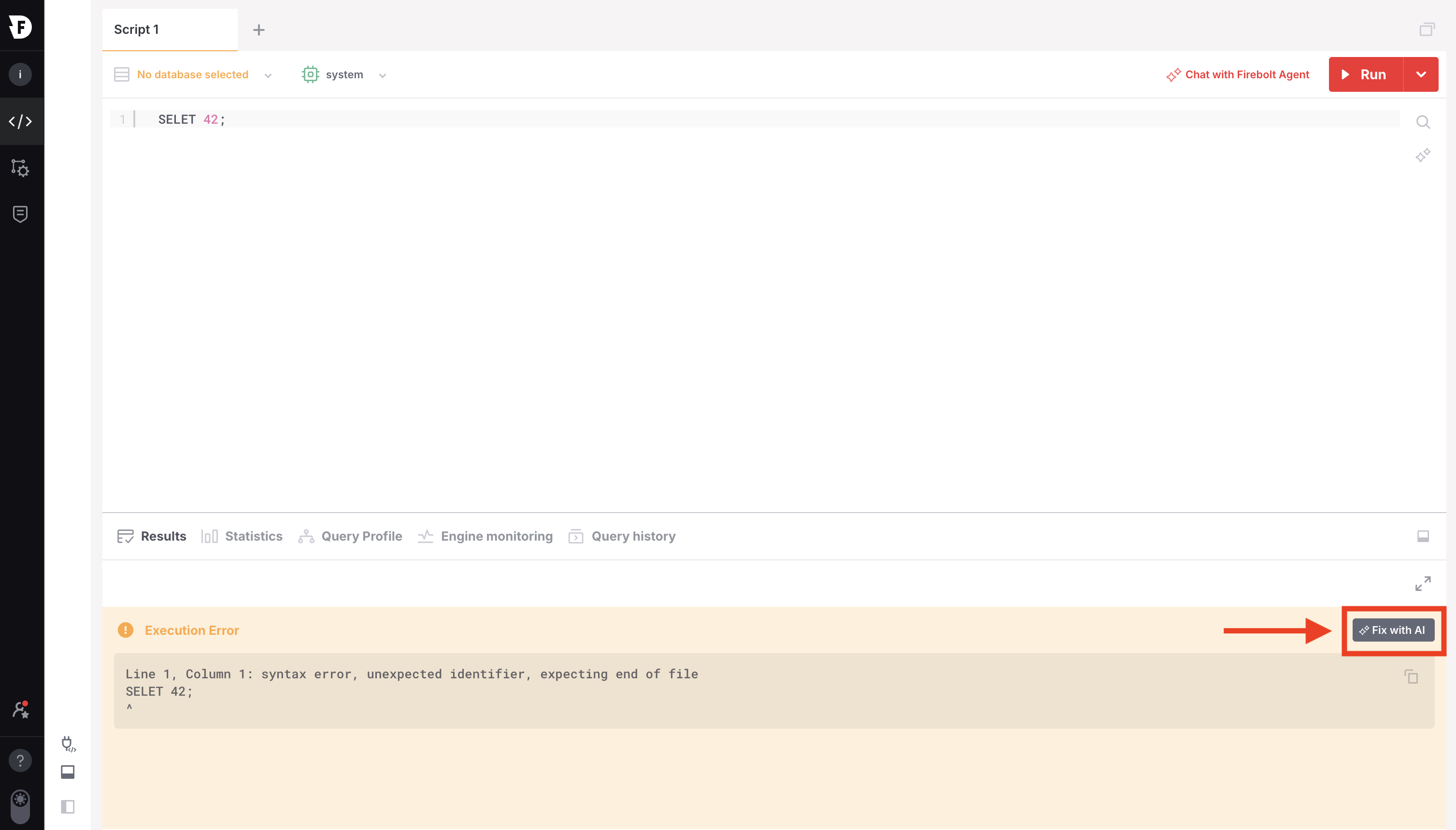Open the database selector dropdown
This screenshot has height=830, width=1456.
193,75
